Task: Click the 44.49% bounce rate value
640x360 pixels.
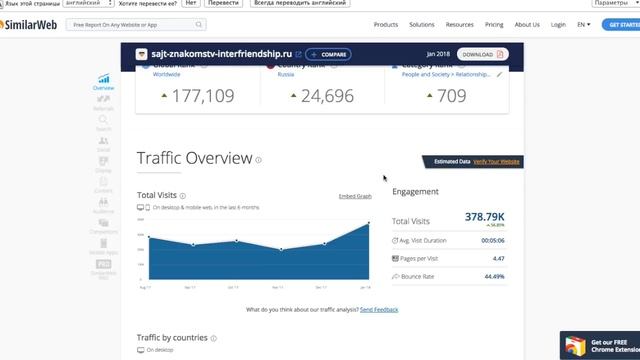Action: click(x=494, y=276)
